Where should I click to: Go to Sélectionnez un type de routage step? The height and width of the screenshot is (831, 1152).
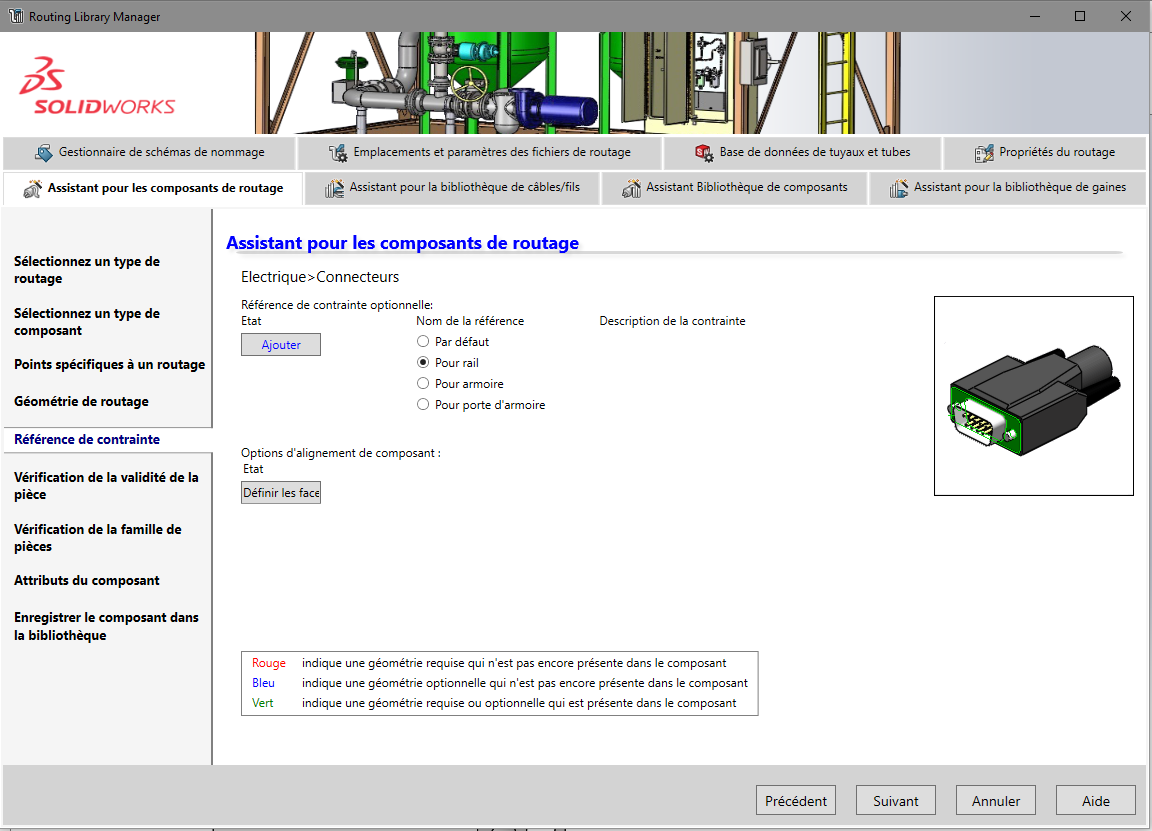point(87,270)
